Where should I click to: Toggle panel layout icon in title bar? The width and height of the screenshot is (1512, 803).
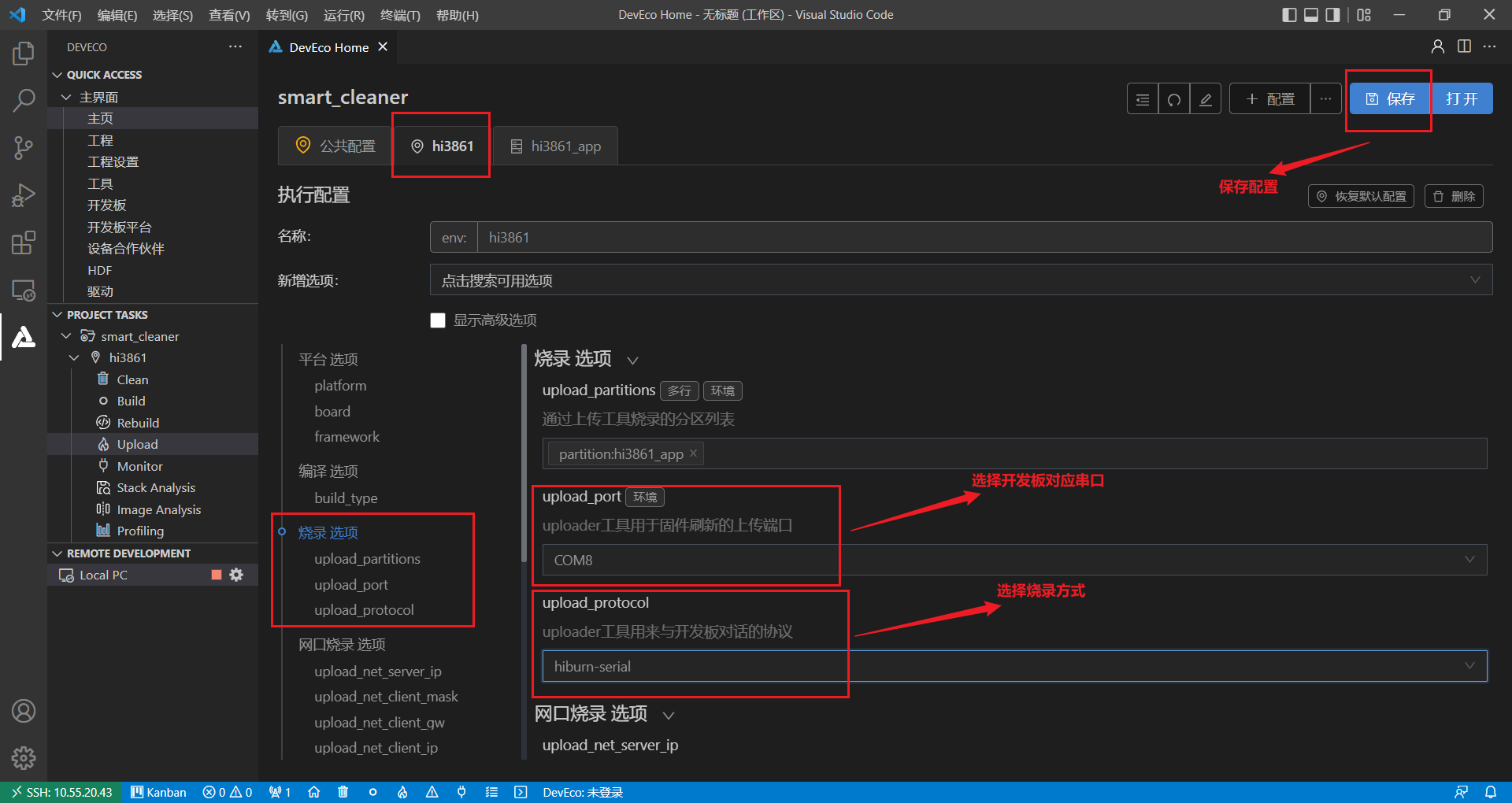point(1311,15)
